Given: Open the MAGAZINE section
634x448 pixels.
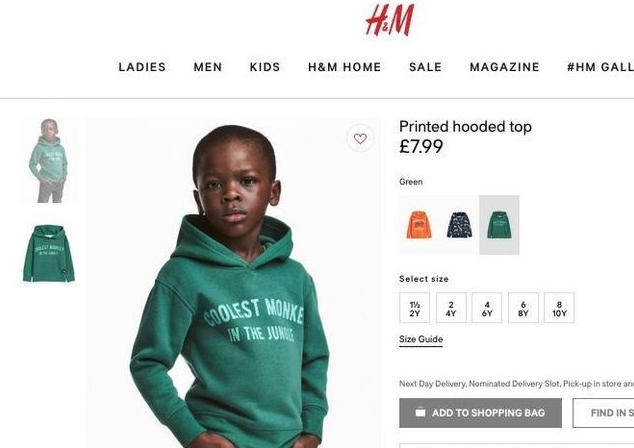Looking at the screenshot, I should [505, 67].
